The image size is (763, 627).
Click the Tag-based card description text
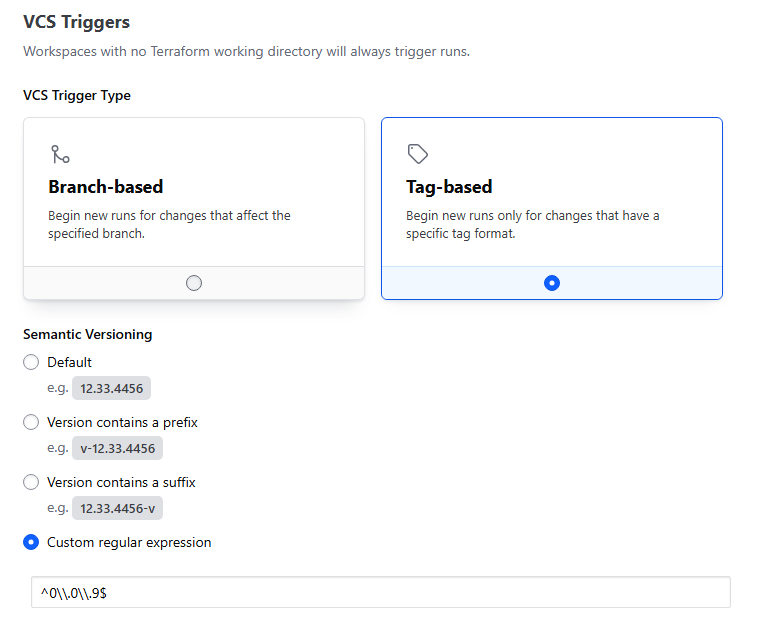click(532, 224)
